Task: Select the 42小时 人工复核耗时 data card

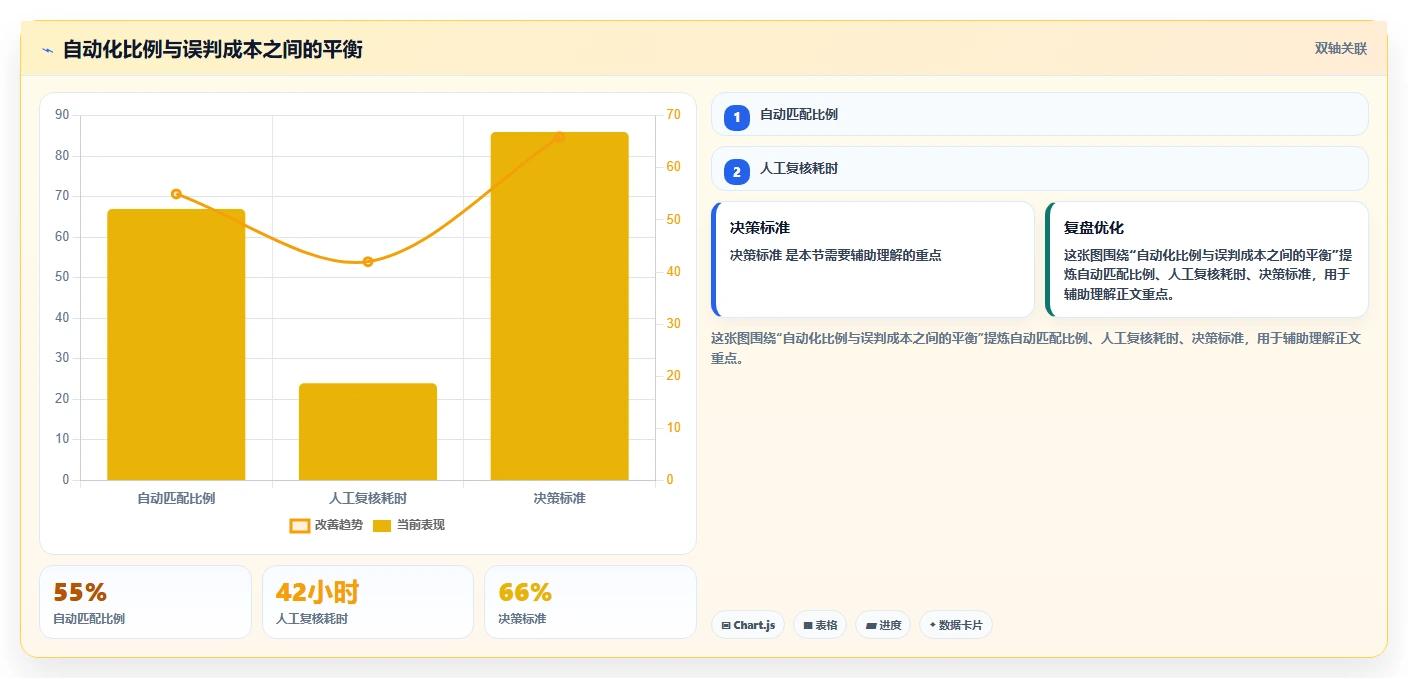Action: [x=368, y=602]
